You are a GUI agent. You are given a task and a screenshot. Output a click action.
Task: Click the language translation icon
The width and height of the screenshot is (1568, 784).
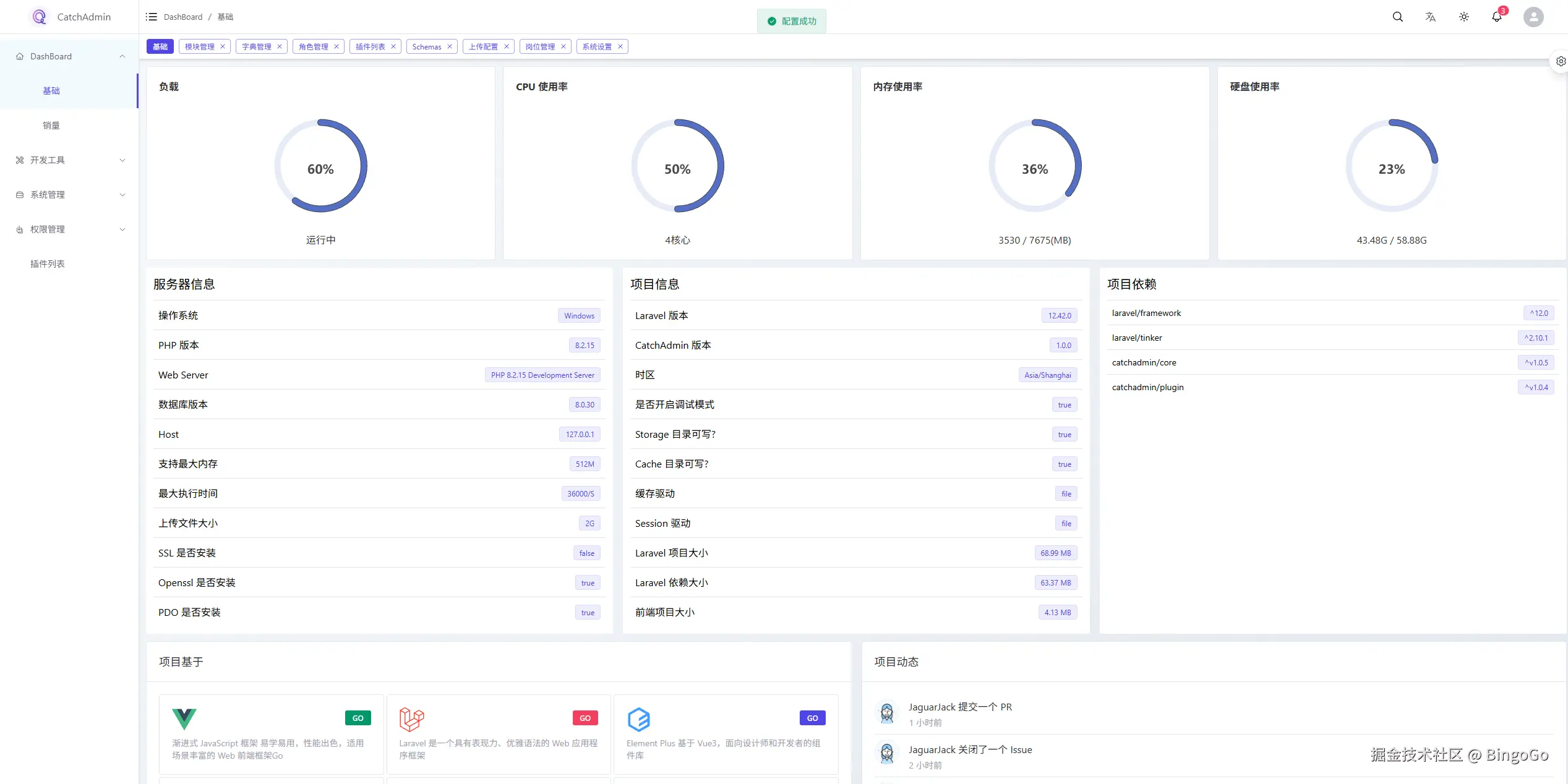[1430, 17]
